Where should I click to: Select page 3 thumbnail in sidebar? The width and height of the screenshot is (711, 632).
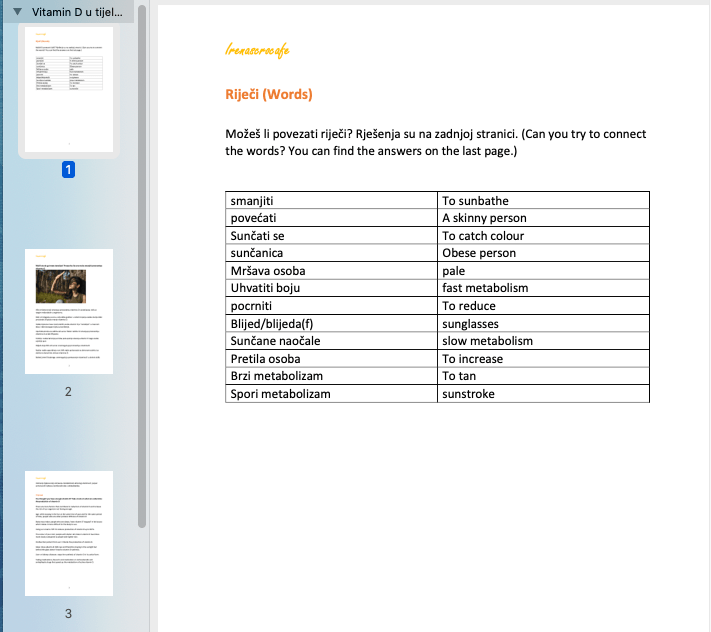[68, 532]
